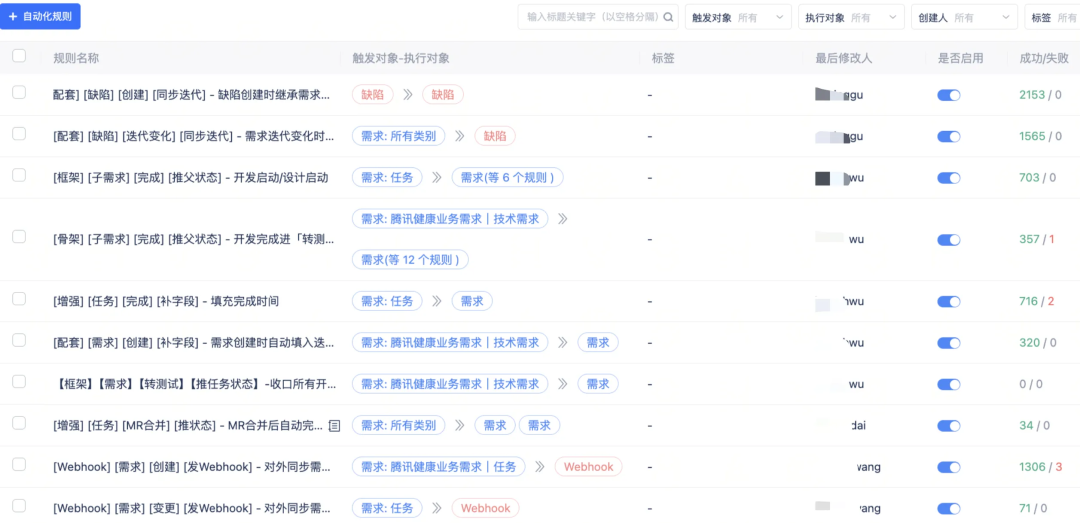The height and width of the screenshot is (523, 1080).
Task: Open the 标签 filter dropdown
Action: (x=1052, y=17)
